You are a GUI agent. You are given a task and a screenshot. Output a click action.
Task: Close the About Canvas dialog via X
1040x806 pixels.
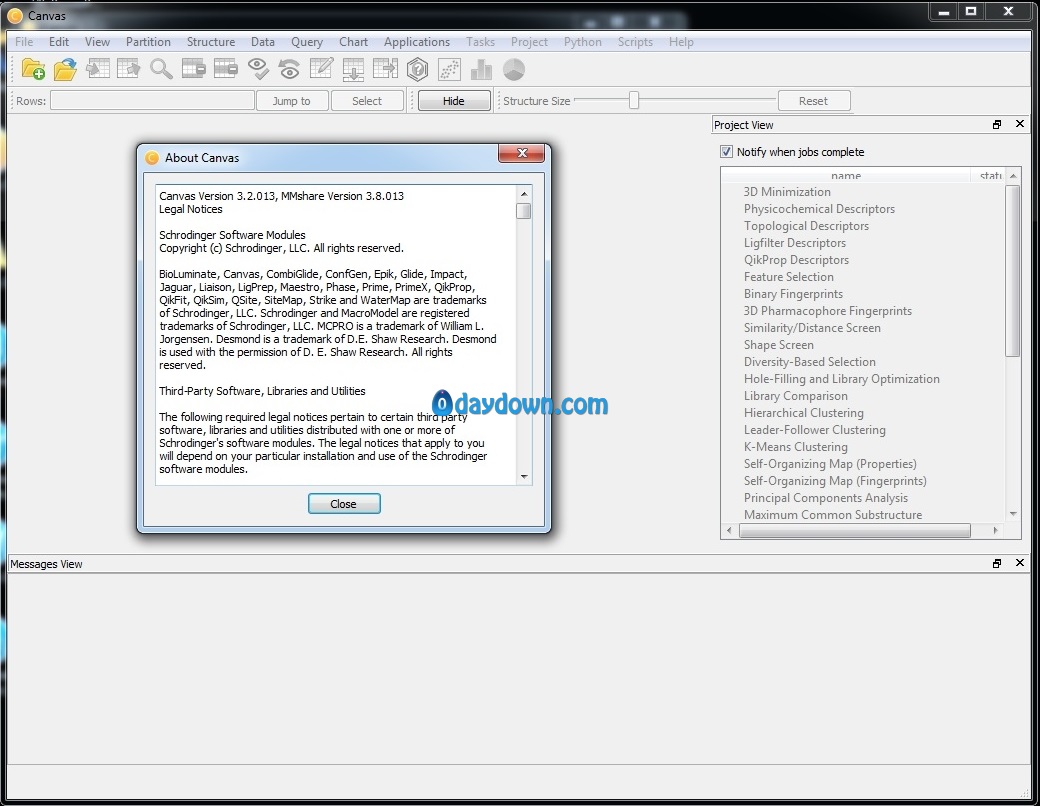[x=521, y=153]
